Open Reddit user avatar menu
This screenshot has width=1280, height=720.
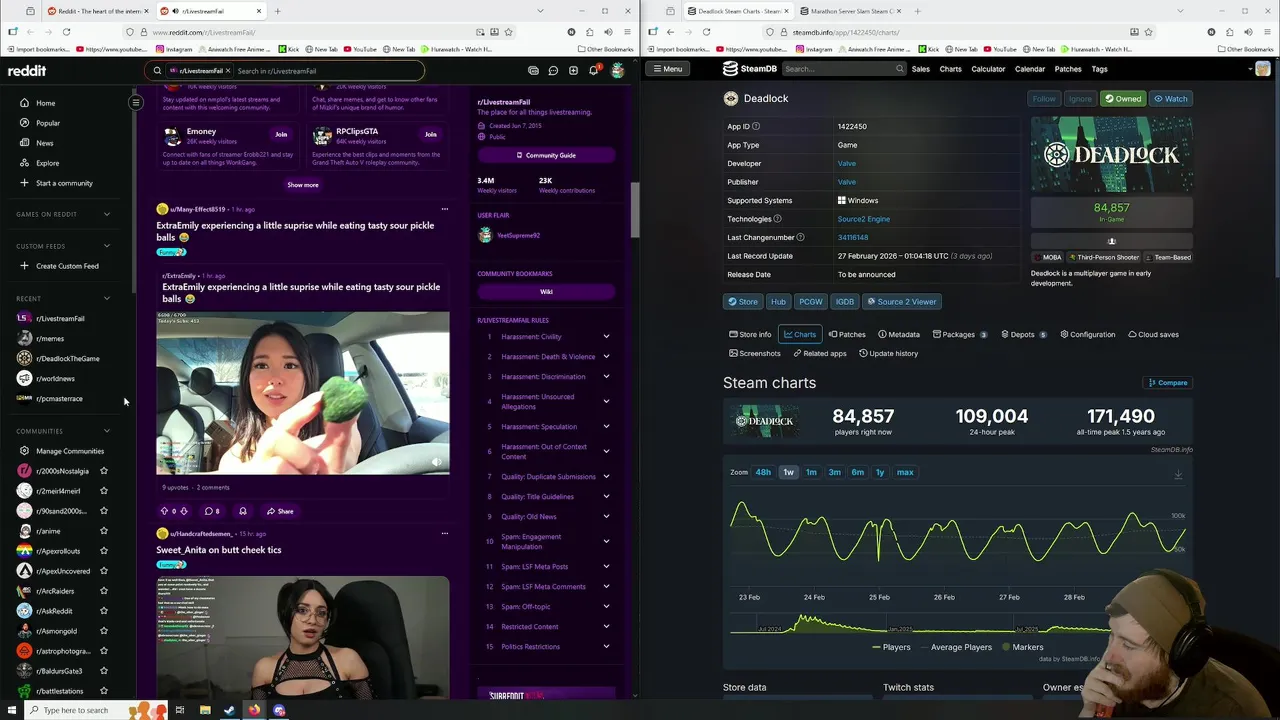click(617, 71)
